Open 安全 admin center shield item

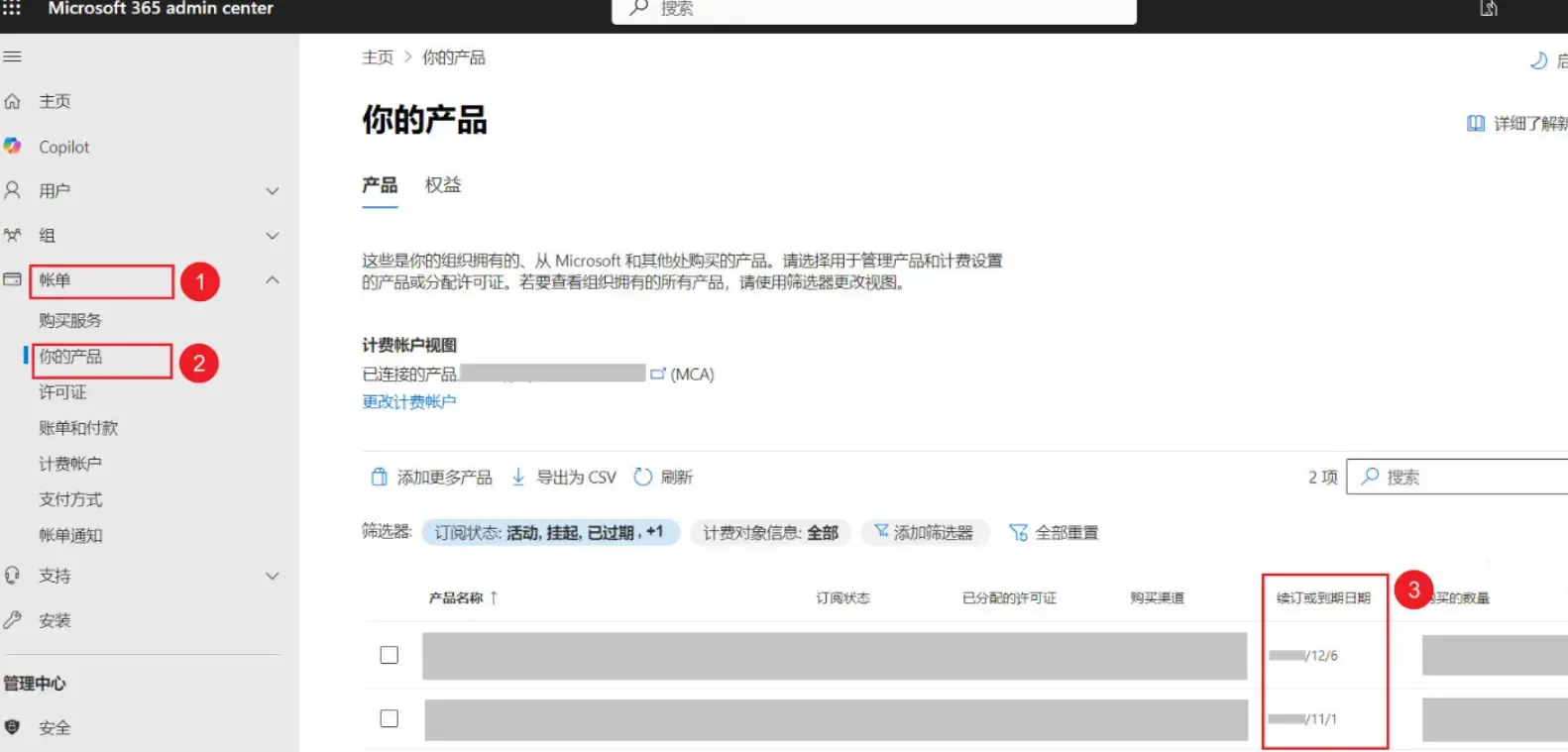(54, 727)
